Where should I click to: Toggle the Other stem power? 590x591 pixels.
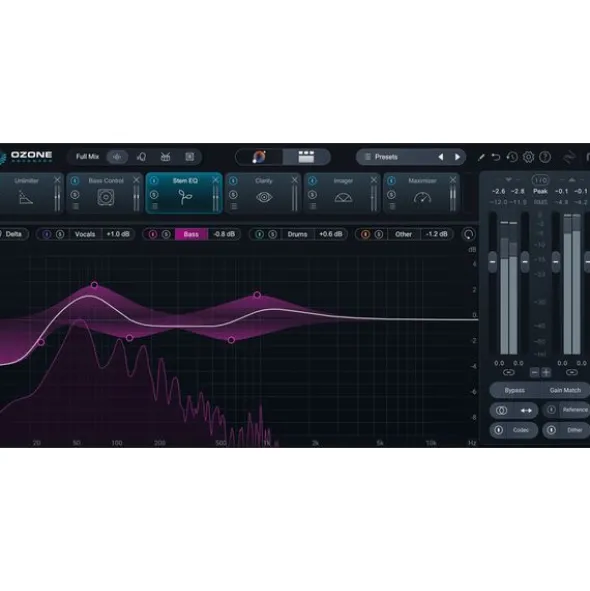(x=365, y=234)
